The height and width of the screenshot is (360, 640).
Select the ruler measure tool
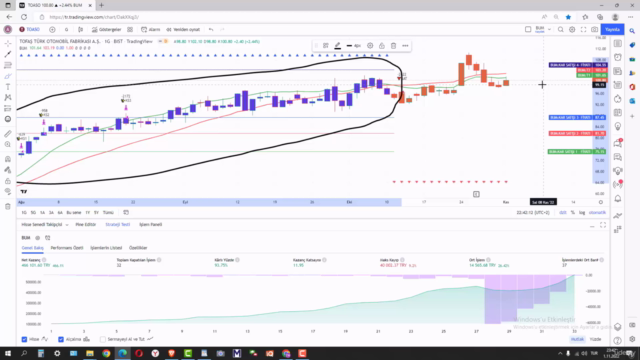(x=8, y=133)
